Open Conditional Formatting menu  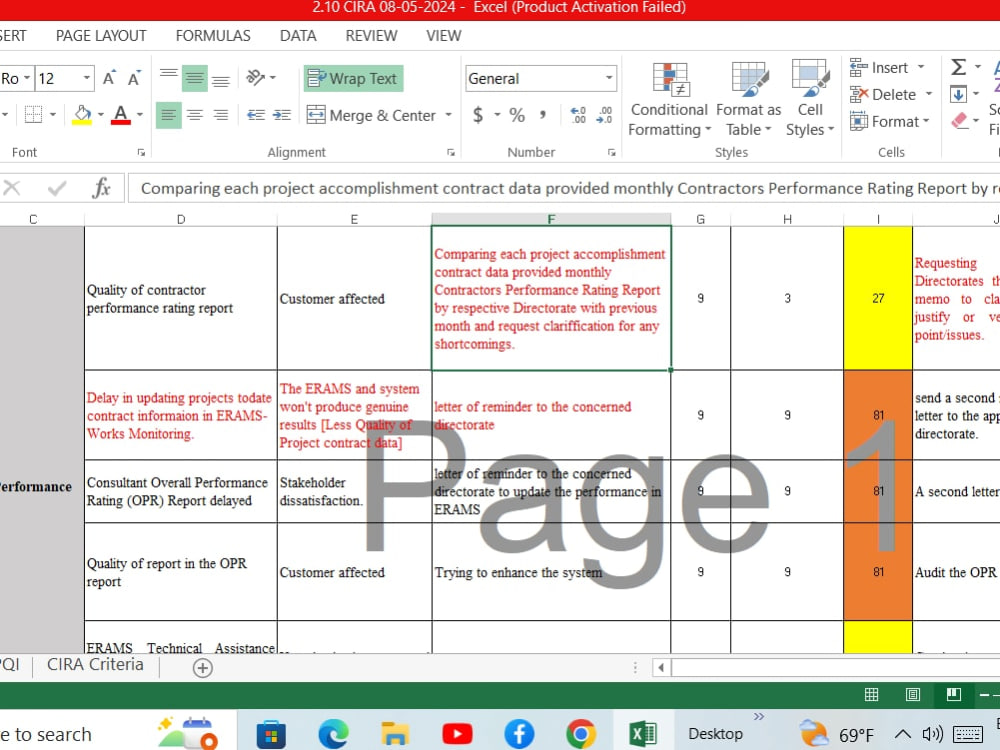click(668, 99)
